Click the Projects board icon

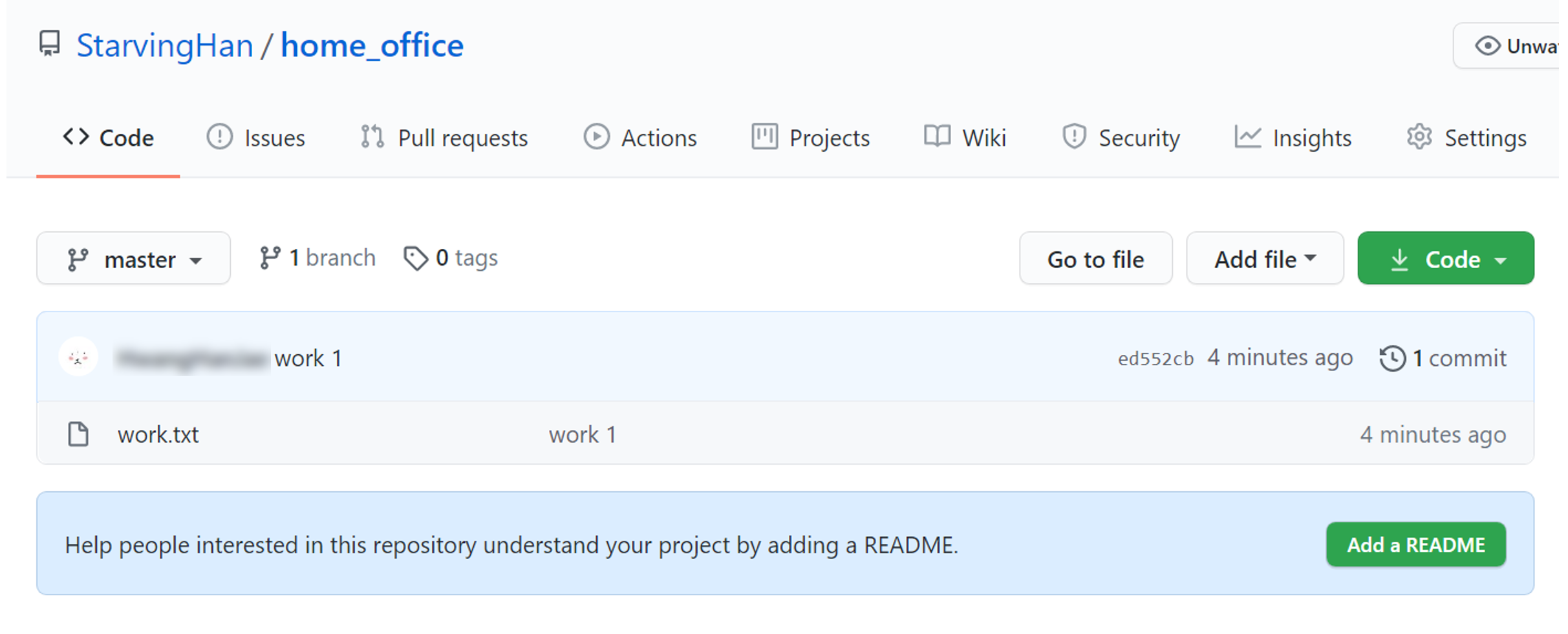(x=764, y=136)
